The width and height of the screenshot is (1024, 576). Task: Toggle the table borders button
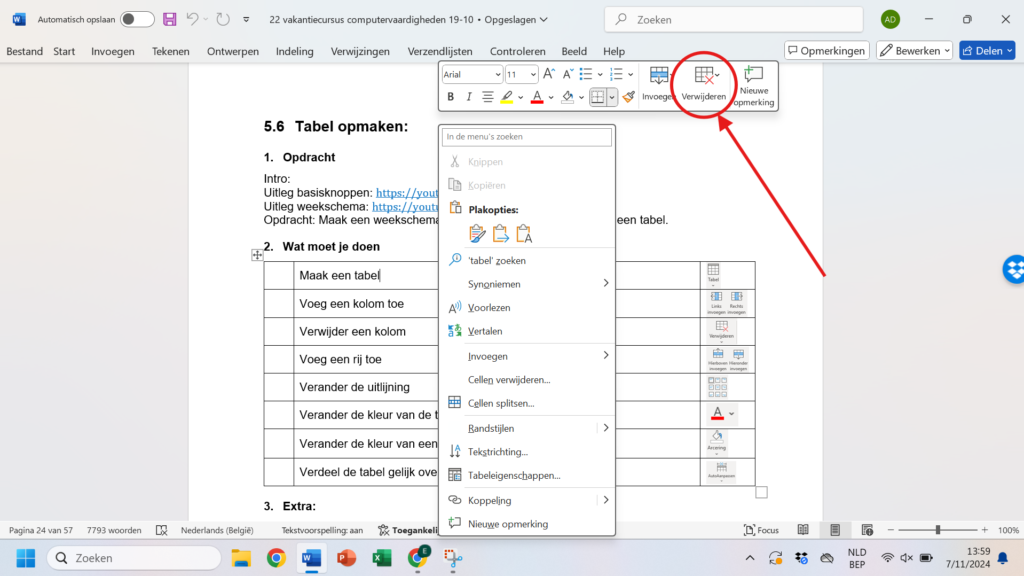[597, 97]
